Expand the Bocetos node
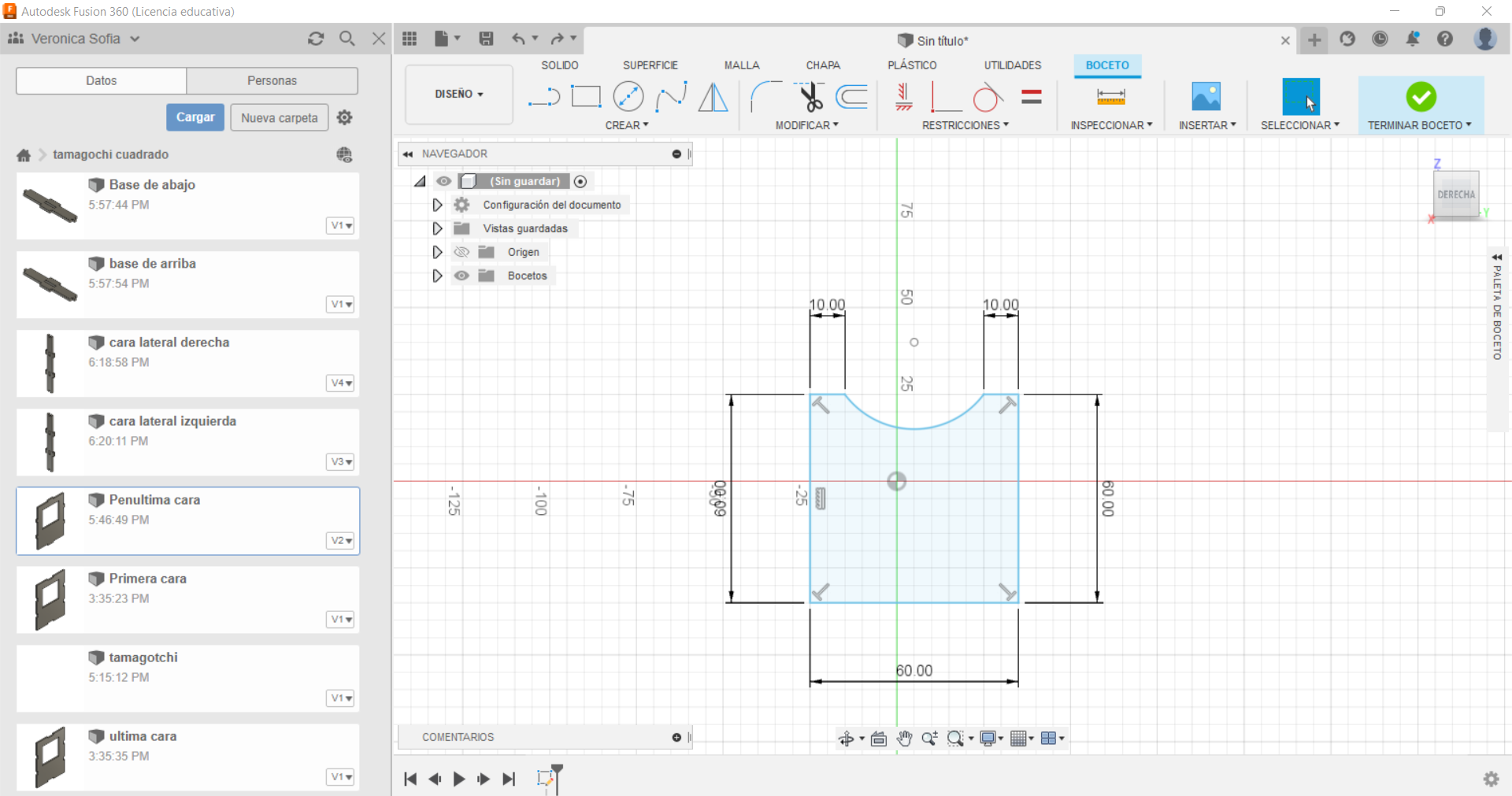The image size is (1512, 796). [437, 276]
